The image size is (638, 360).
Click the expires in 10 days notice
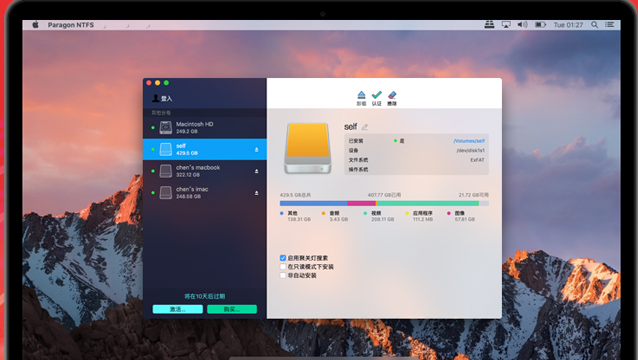(x=205, y=296)
